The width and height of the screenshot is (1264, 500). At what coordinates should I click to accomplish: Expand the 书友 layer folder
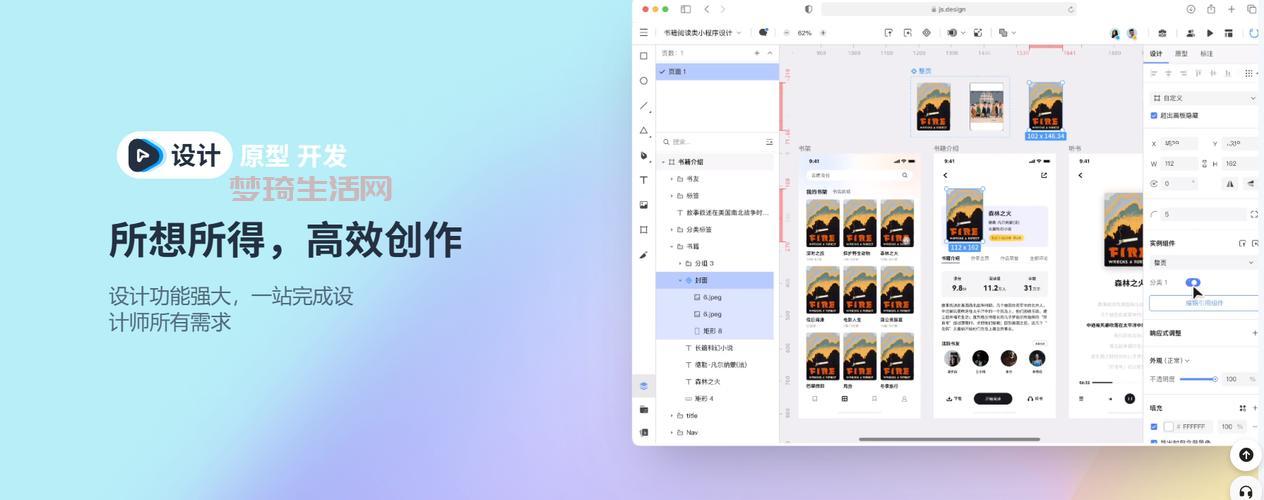(x=671, y=179)
